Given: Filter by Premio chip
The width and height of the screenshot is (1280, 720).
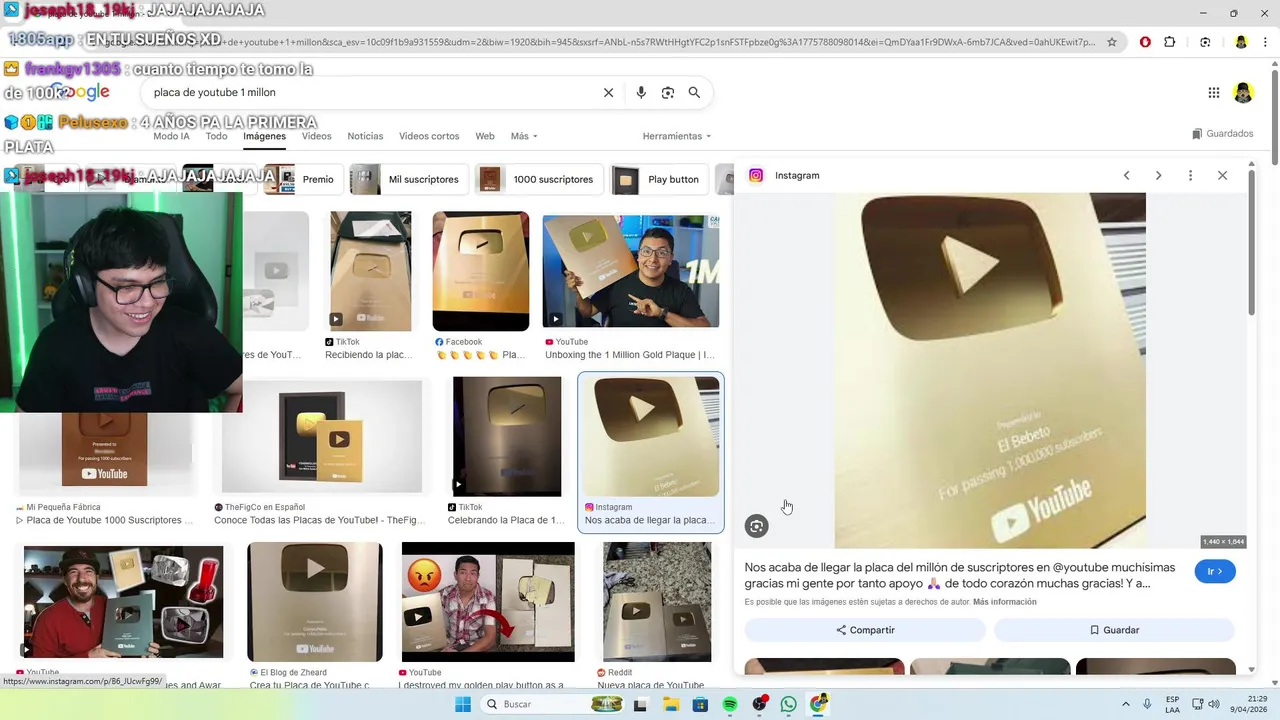Looking at the screenshot, I should [x=304, y=180].
